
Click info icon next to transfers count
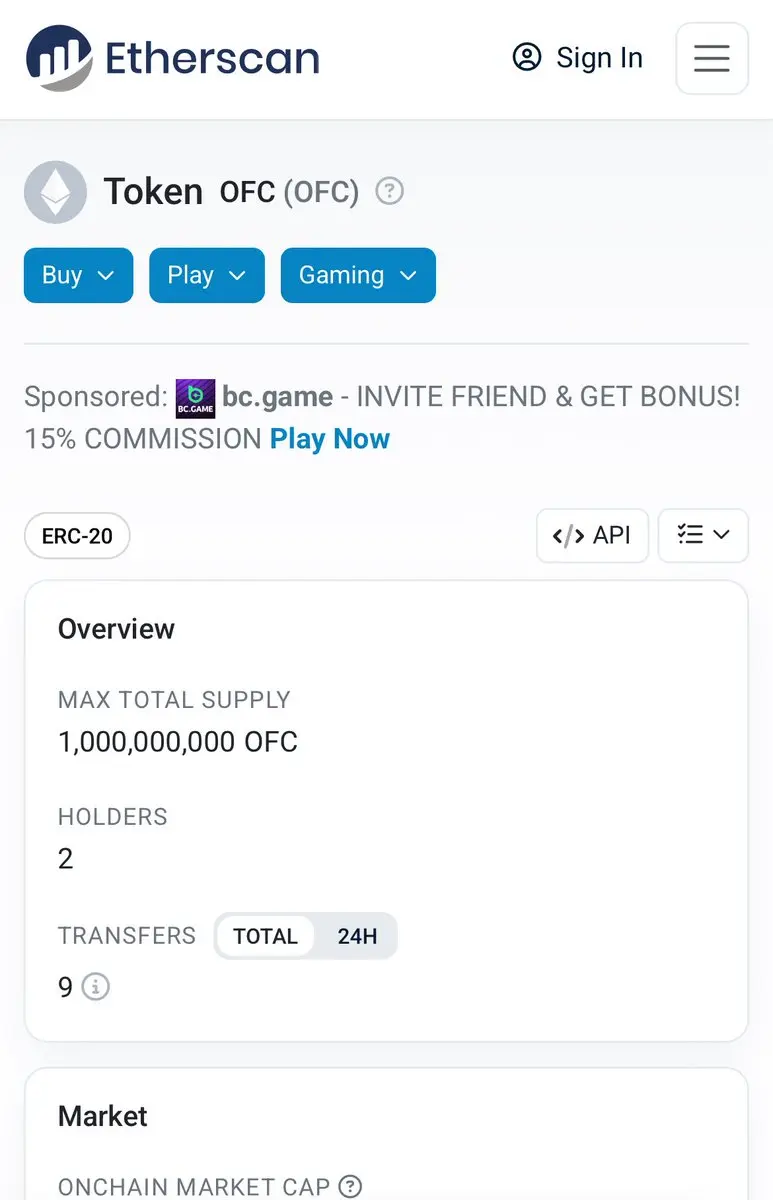[x=95, y=987]
